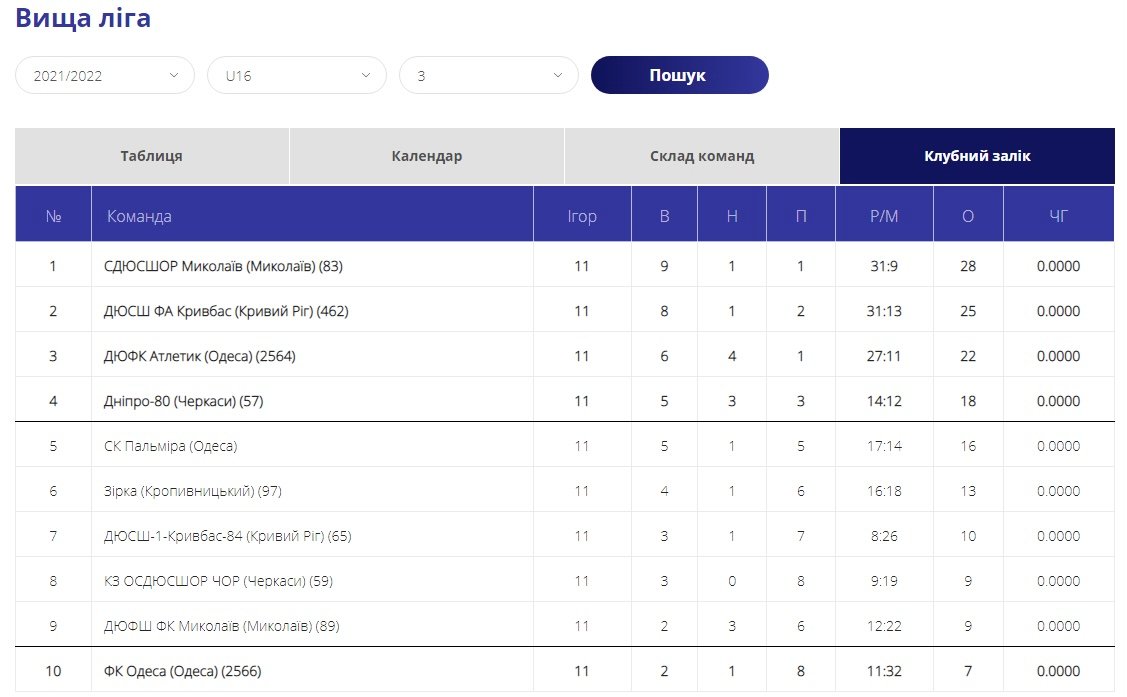Image resolution: width=1127 pixels, height=697 pixels.
Task: Click points value 13 for Зірка
Action: pyautogui.click(x=968, y=491)
